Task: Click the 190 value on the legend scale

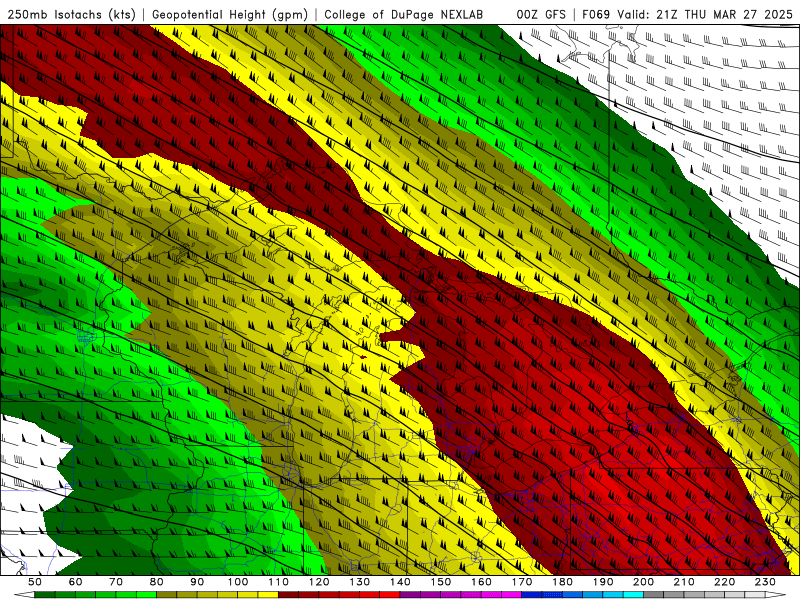Action: coord(603,582)
